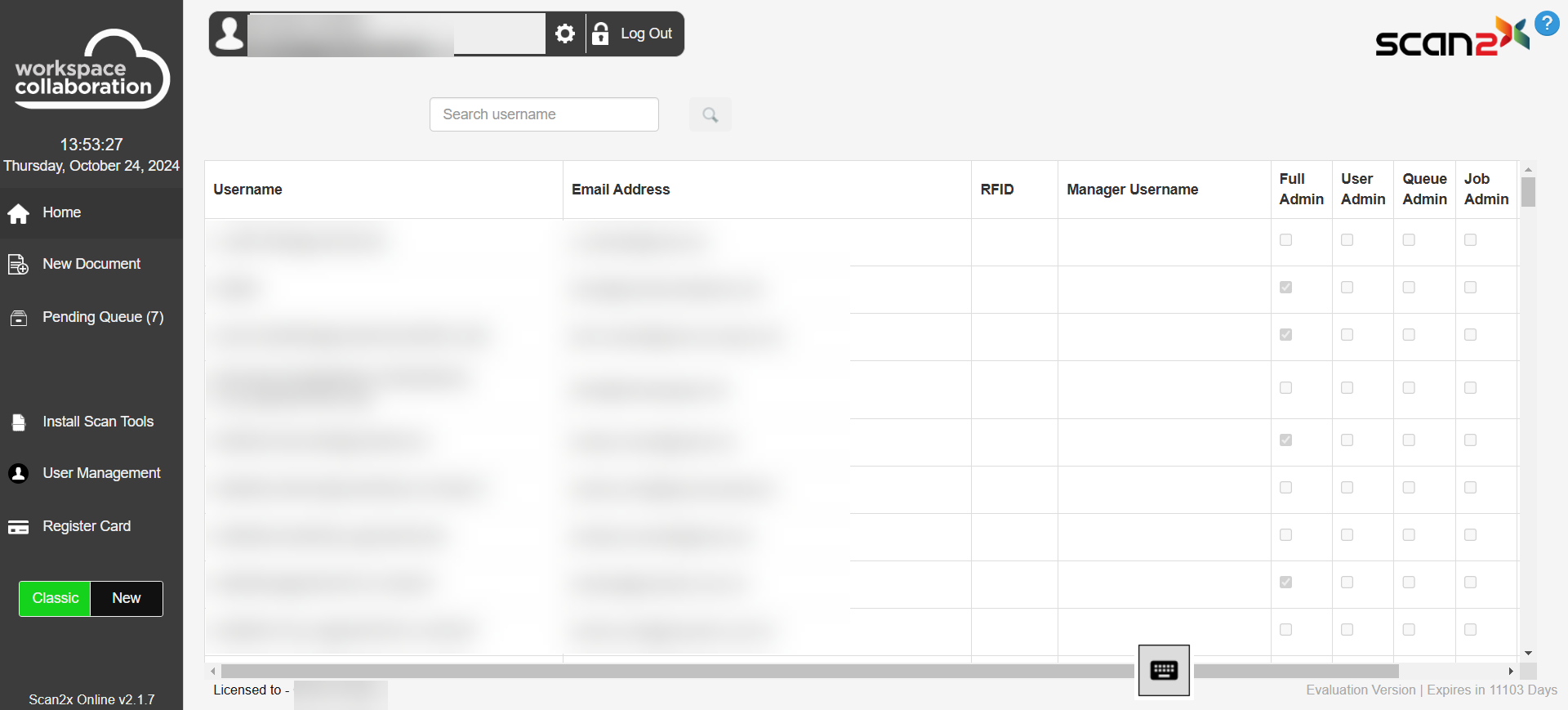Click the user profile avatar icon
1568x710 pixels.
[x=230, y=33]
